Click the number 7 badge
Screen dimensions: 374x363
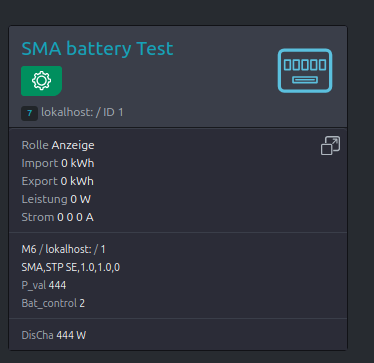click(29, 113)
